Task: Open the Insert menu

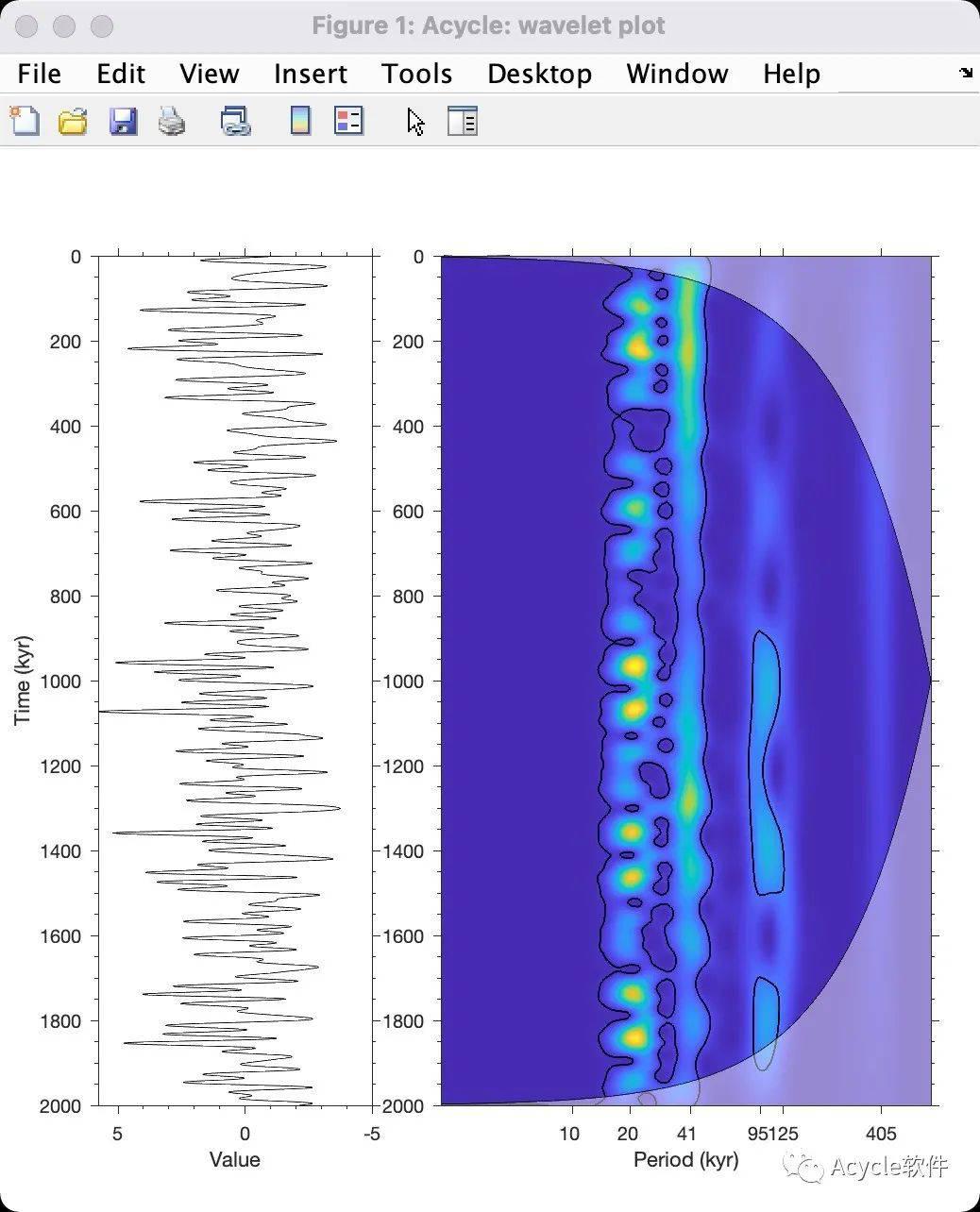Action: point(311,73)
